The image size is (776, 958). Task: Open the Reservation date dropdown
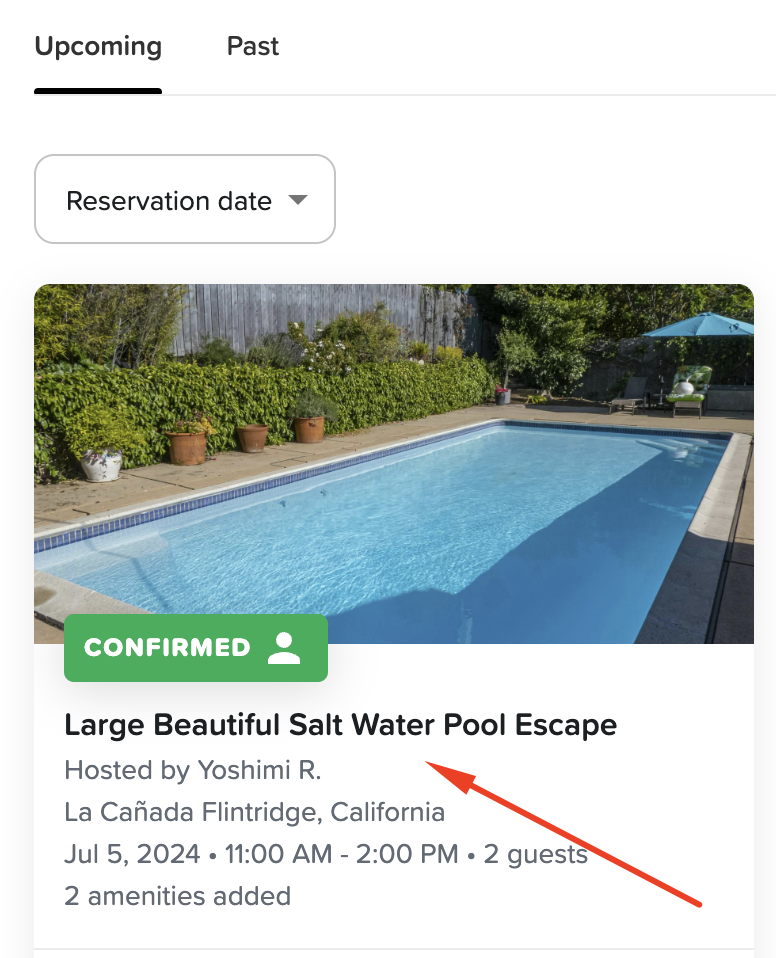click(x=184, y=200)
